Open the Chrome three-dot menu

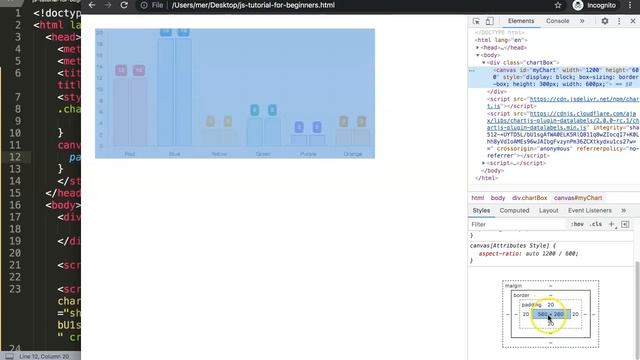(x=630, y=5)
